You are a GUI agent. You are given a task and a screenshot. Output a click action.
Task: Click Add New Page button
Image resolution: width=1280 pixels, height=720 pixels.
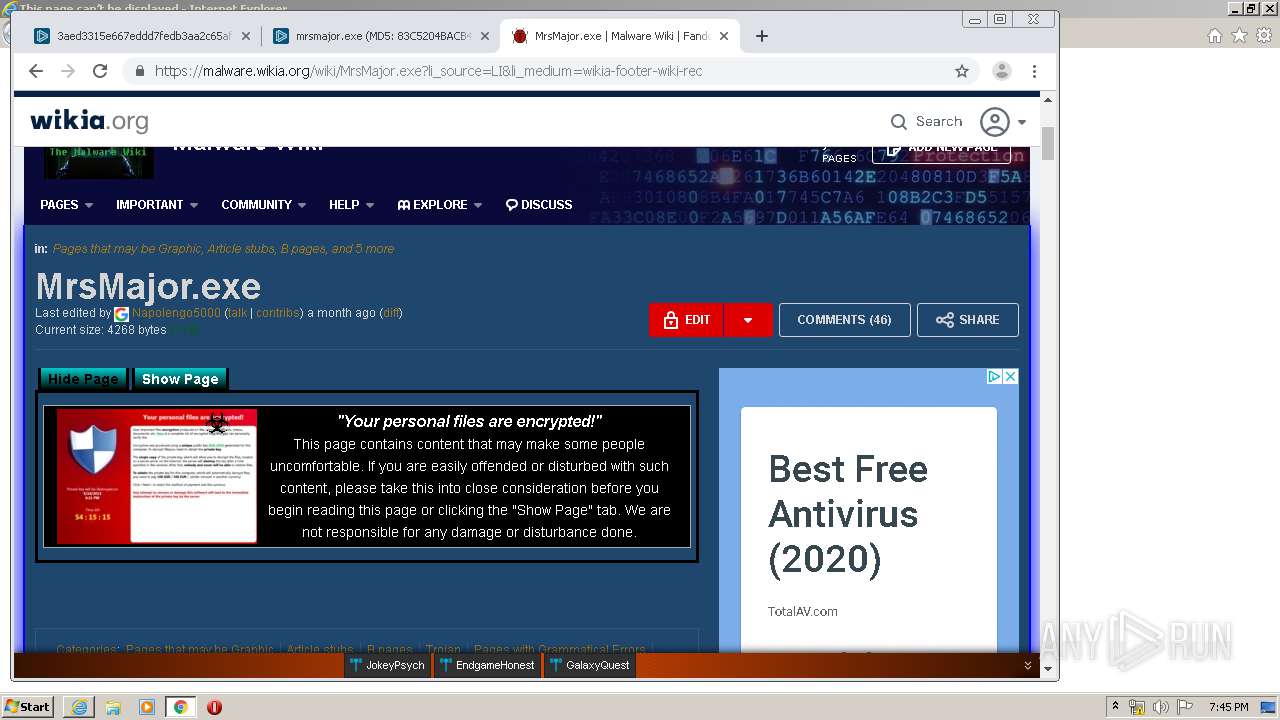[x=941, y=150]
